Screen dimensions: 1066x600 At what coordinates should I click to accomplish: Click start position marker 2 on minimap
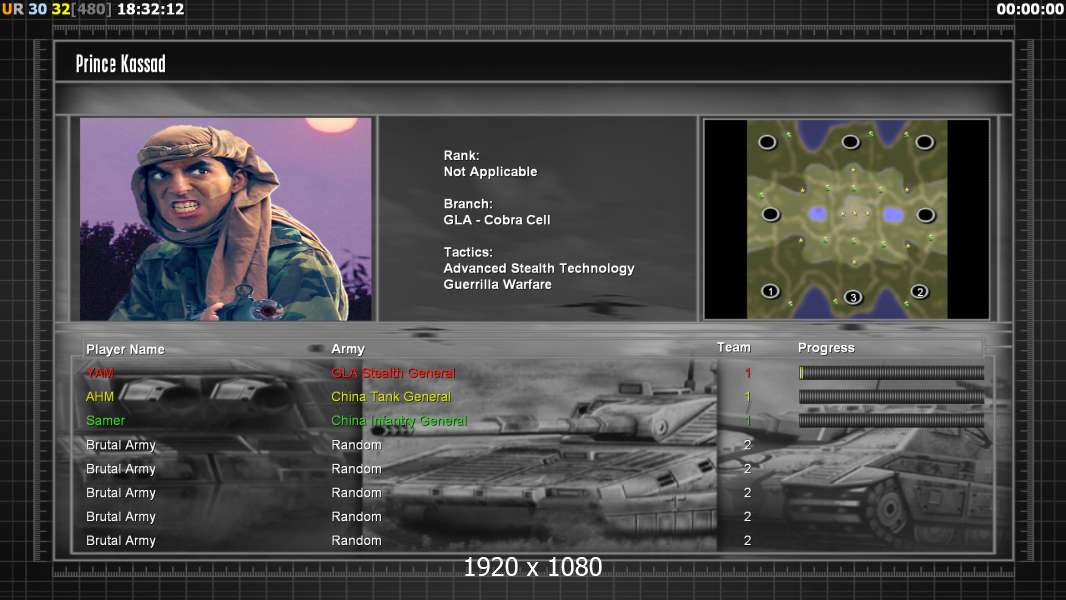point(919,292)
